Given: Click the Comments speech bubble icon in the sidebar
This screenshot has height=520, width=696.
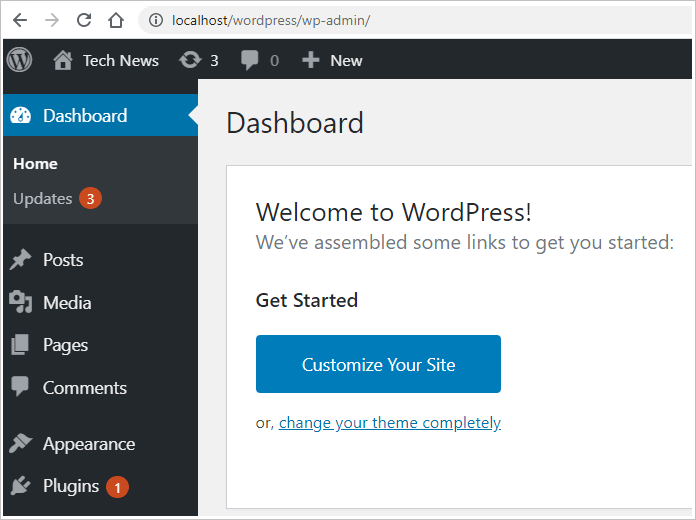Looking at the screenshot, I should (20, 387).
